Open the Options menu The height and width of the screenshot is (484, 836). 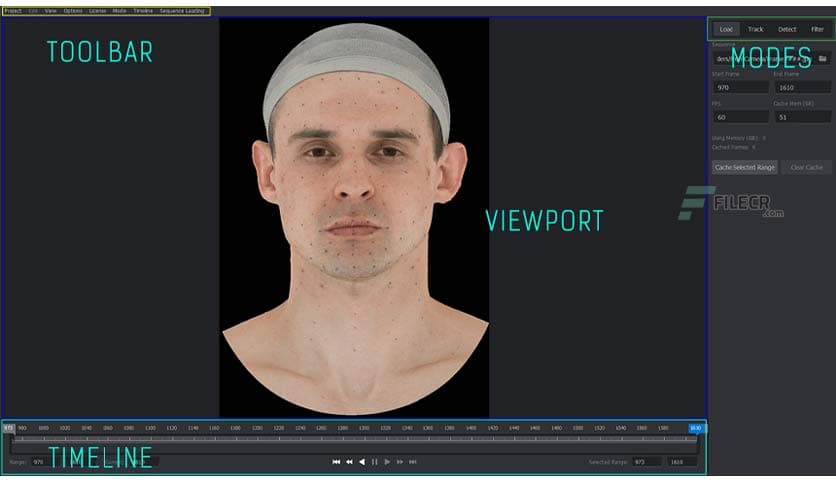tap(73, 11)
